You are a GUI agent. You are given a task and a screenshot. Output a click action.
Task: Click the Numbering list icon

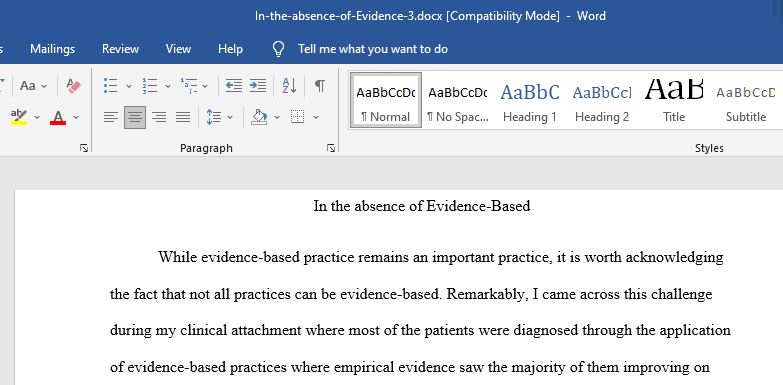click(x=149, y=86)
